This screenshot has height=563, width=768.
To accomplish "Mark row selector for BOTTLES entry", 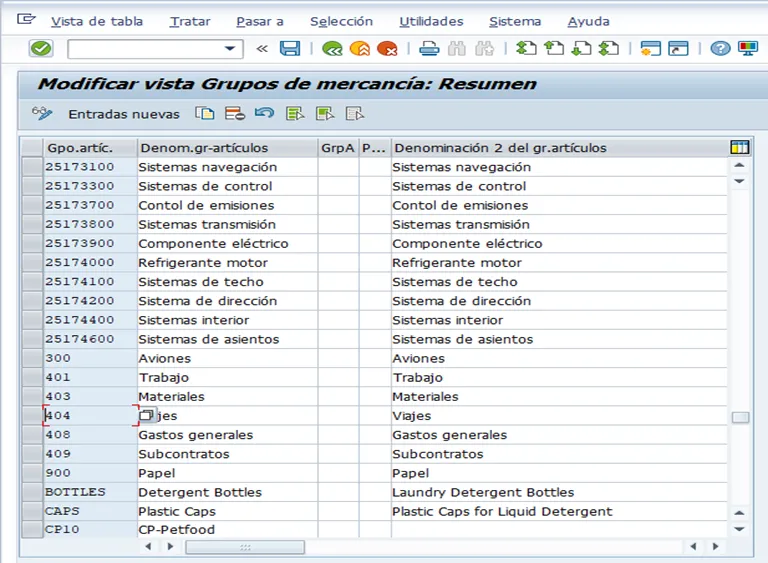I will coord(32,492).
